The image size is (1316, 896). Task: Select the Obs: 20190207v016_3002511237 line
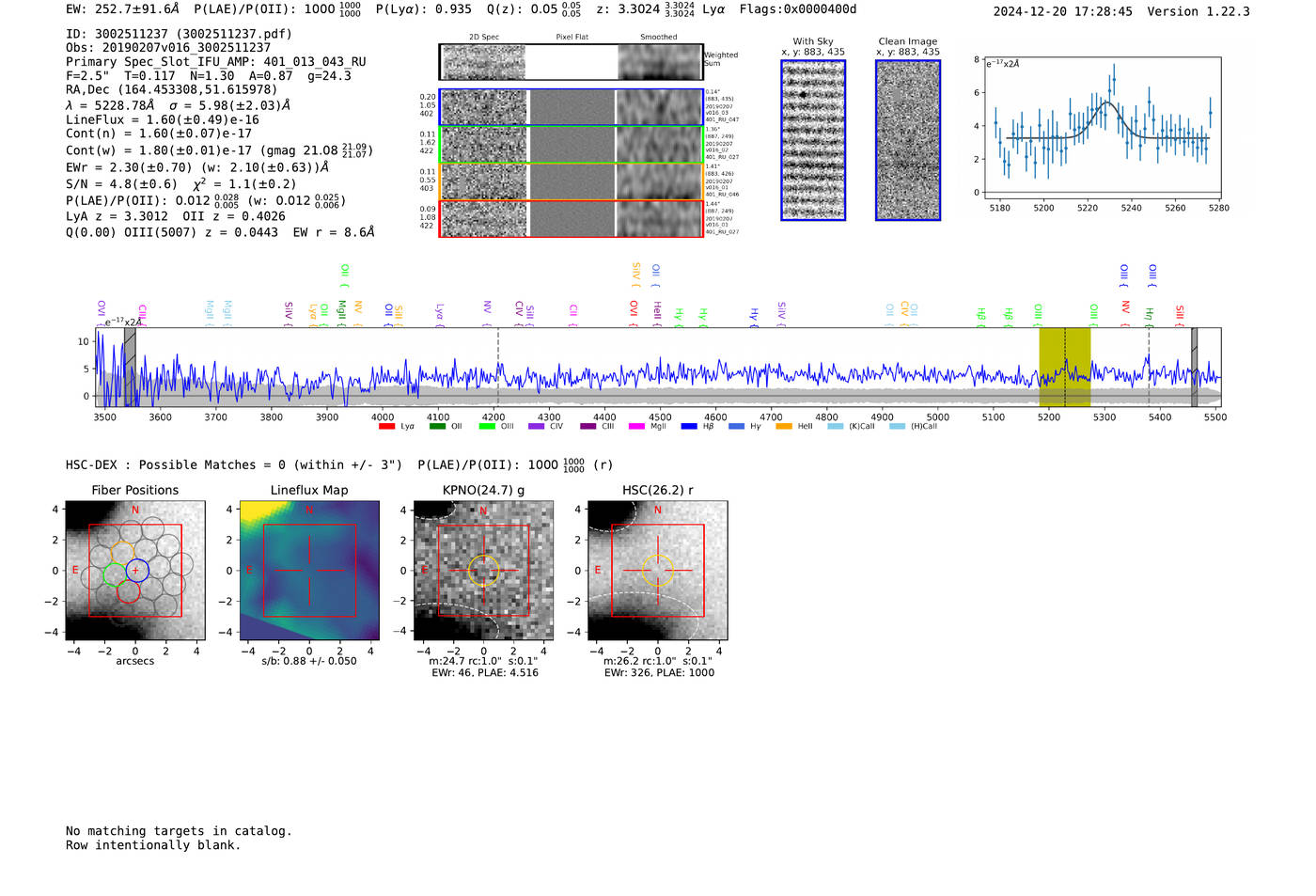pos(168,47)
